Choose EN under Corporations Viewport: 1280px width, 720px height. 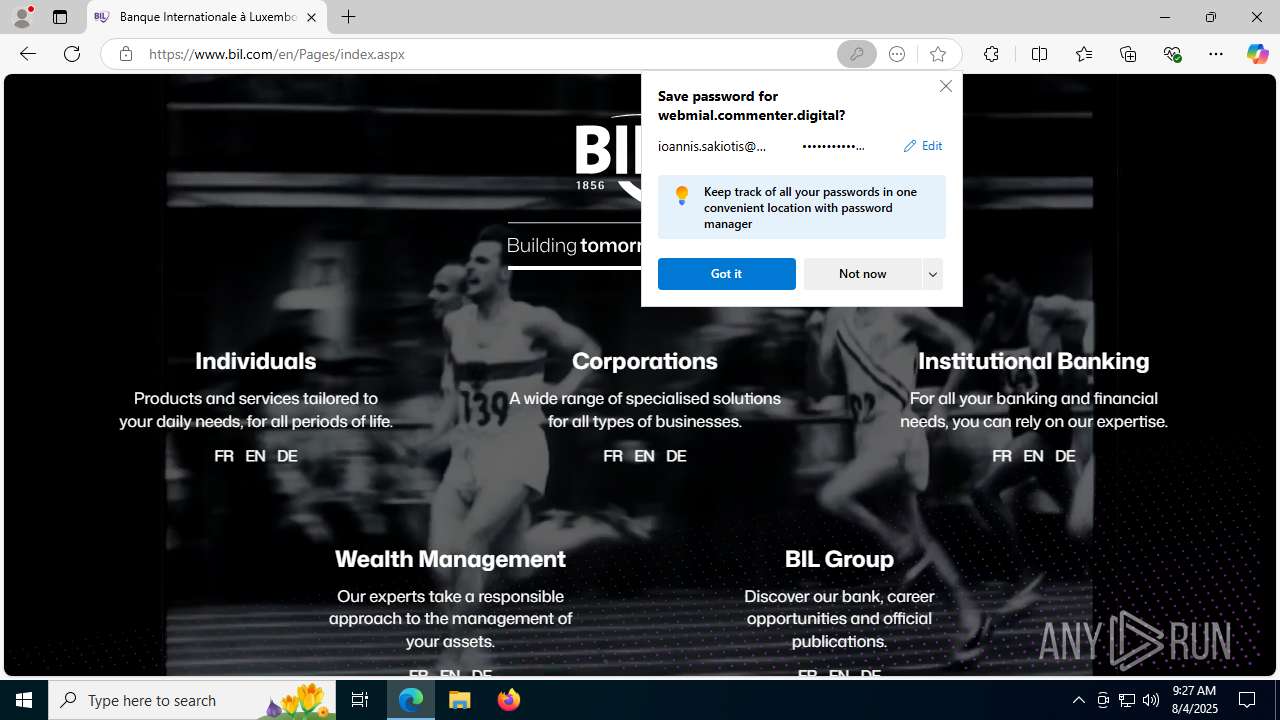[644, 456]
